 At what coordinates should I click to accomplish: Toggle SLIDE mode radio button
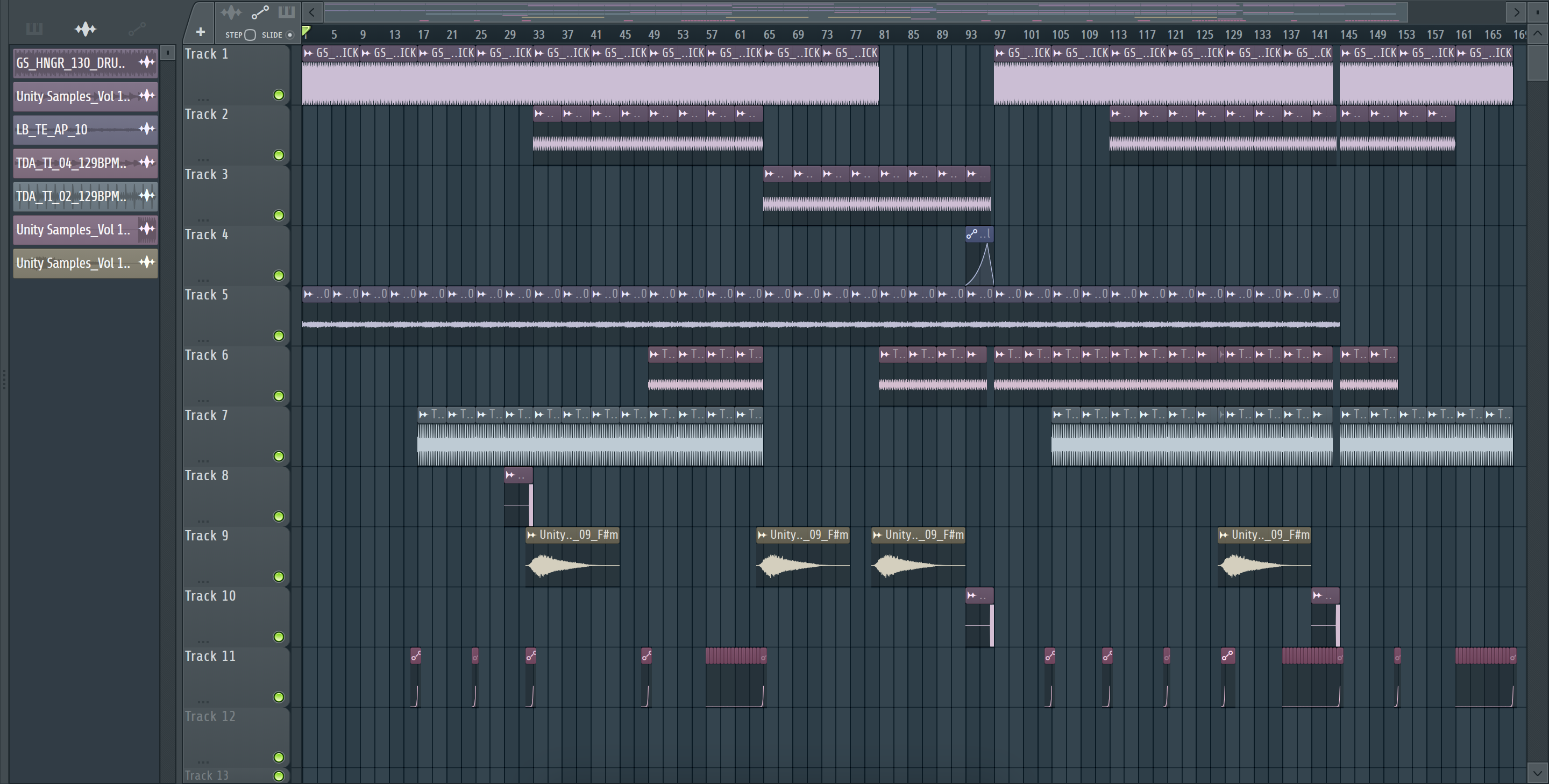(x=290, y=35)
